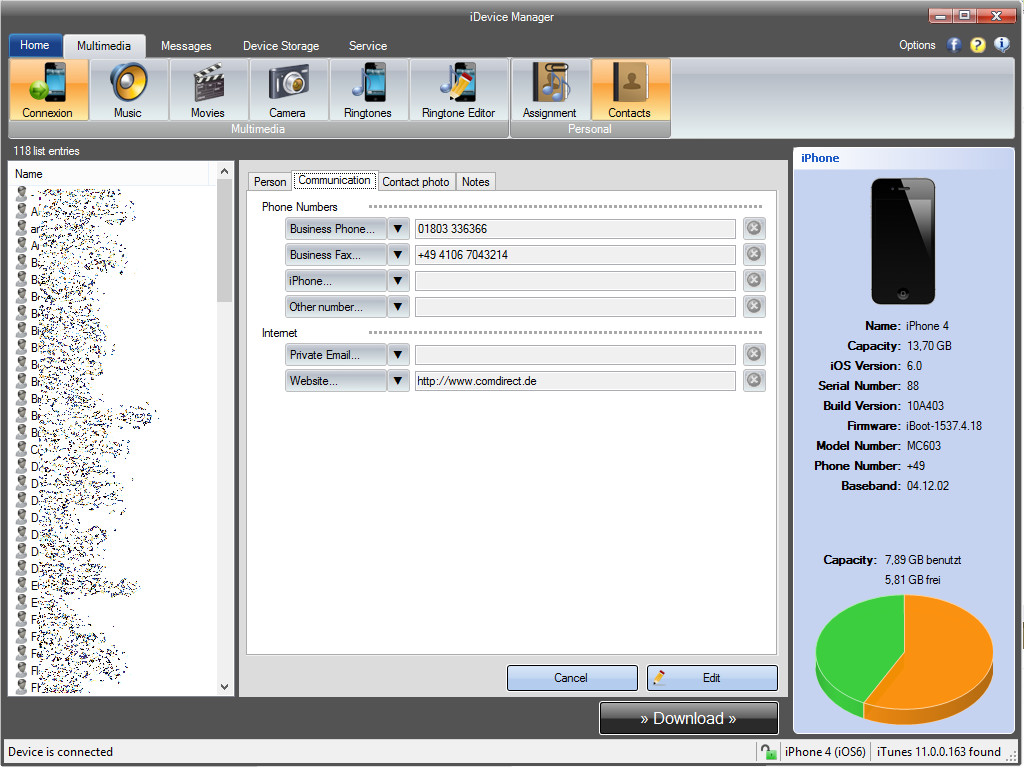Screen dimensions: 1024x768
Task: Click the Name column header
Action: pyautogui.click(x=110, y=174)
